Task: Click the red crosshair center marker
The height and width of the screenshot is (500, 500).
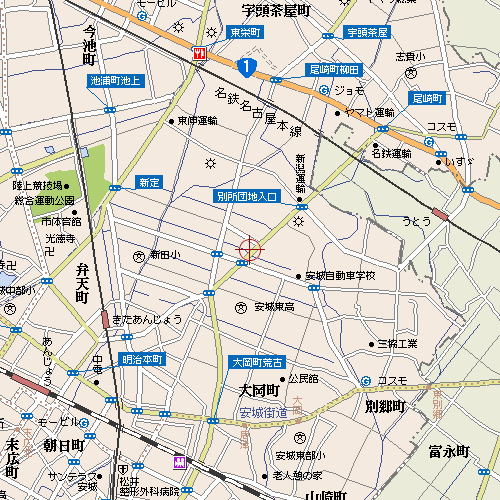Action: [x=250, y=249]
